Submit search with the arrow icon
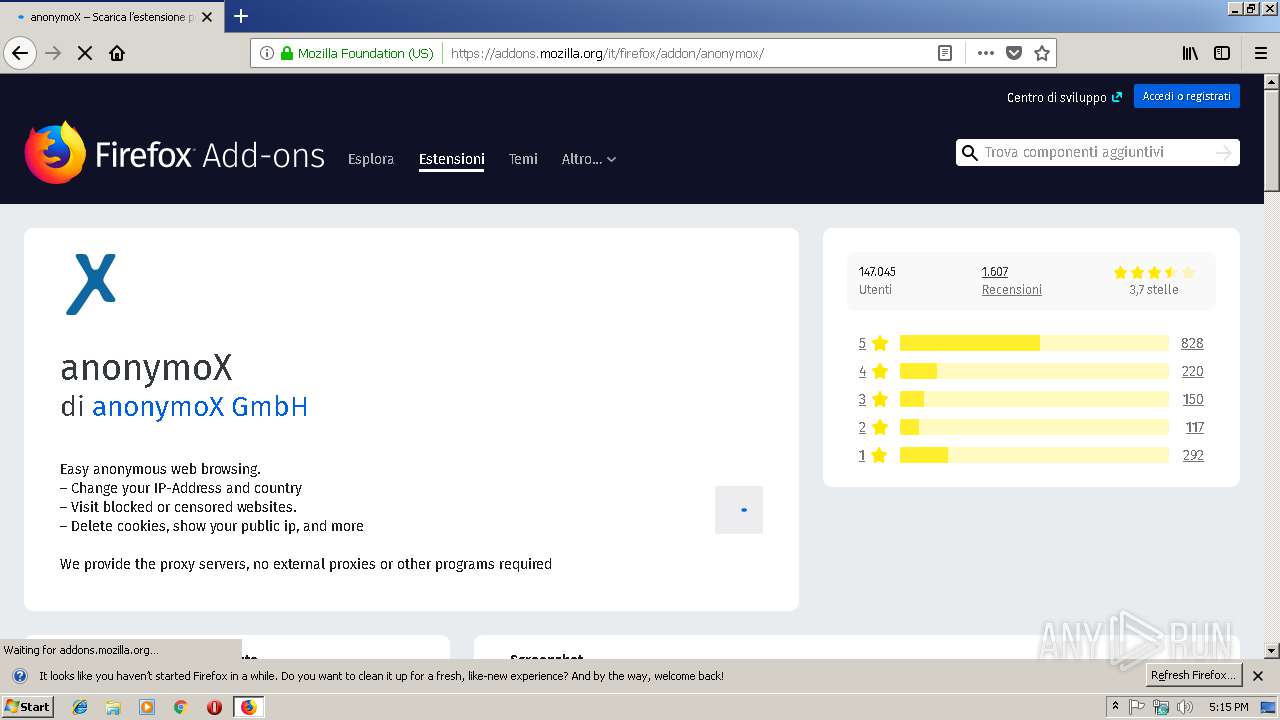The height and width of the screenshot is (720, 1280). (x=1223, y=152)
